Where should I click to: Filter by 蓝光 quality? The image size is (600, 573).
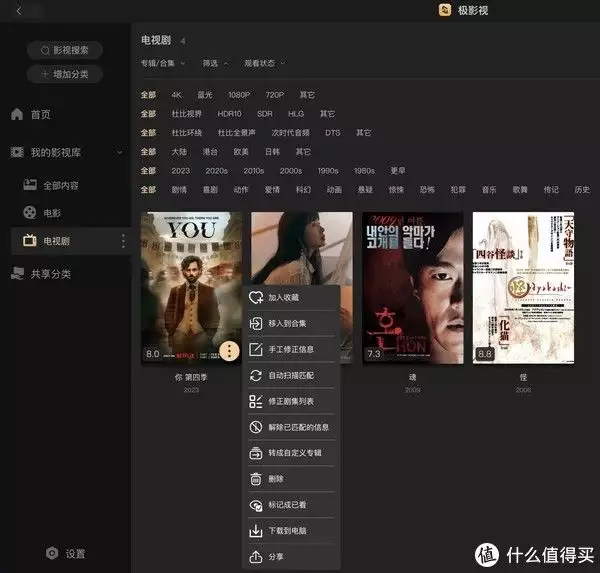[x=205, y=95]
